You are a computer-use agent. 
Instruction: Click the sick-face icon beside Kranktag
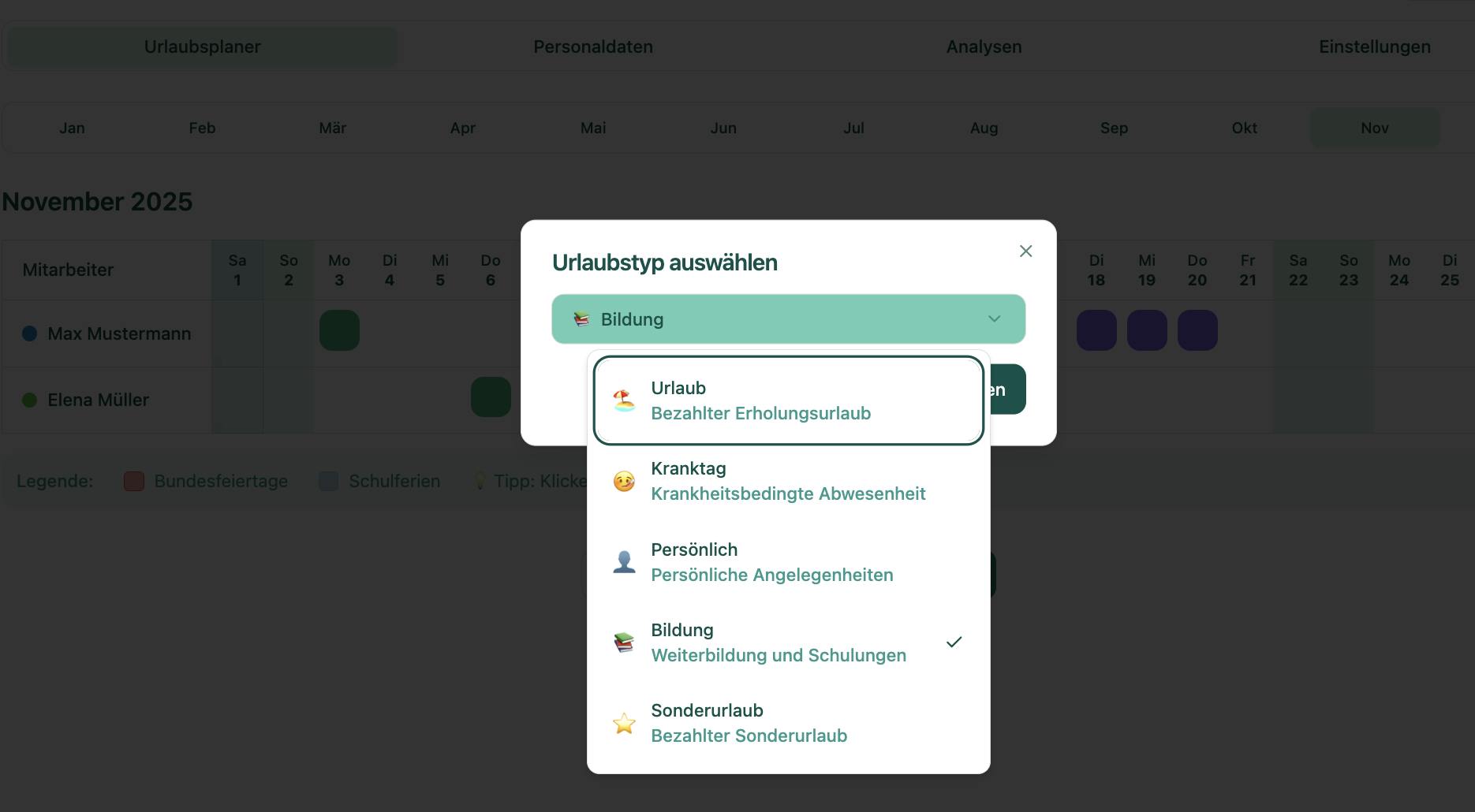pyautogui.click(x=624, y=480)
